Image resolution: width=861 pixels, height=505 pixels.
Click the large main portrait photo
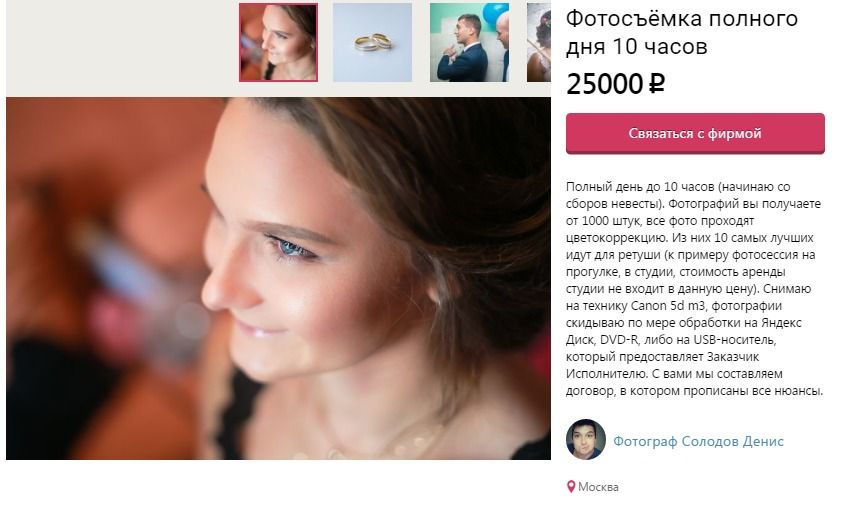278,278
